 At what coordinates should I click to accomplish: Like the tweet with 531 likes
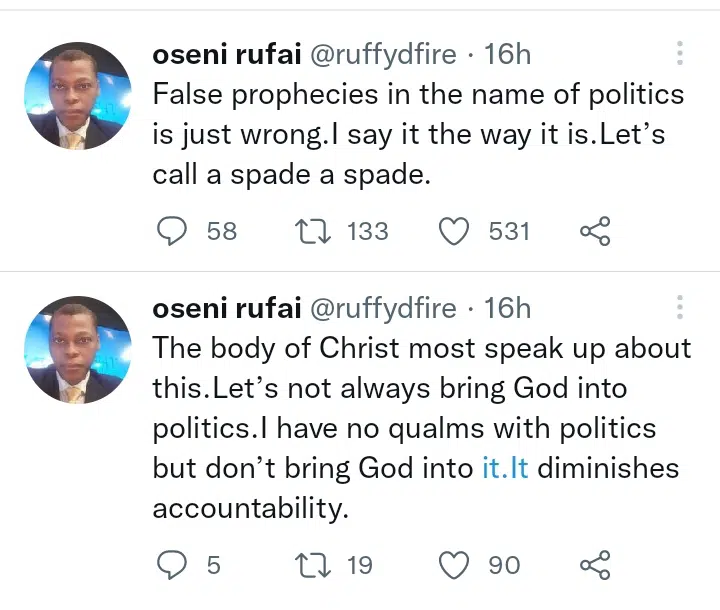pos(454,231)
